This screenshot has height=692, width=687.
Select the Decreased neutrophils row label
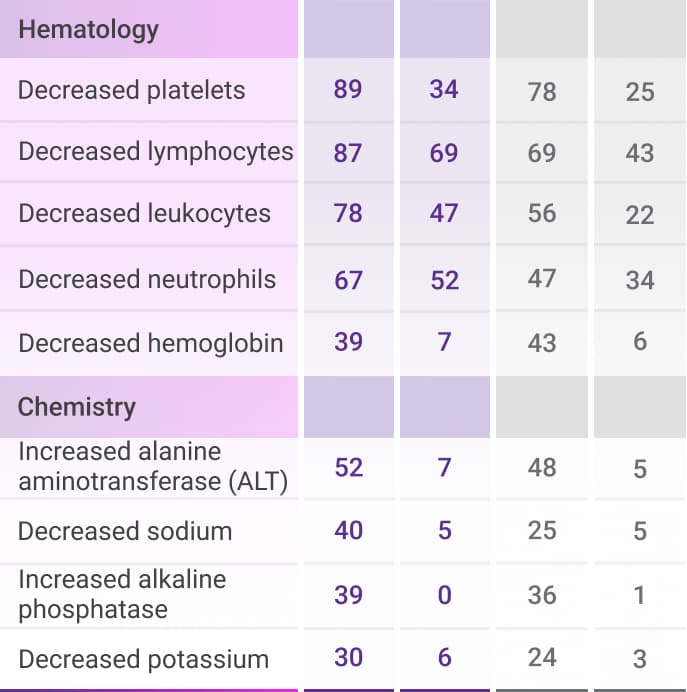pyautogui.click(x=147, y=279)
